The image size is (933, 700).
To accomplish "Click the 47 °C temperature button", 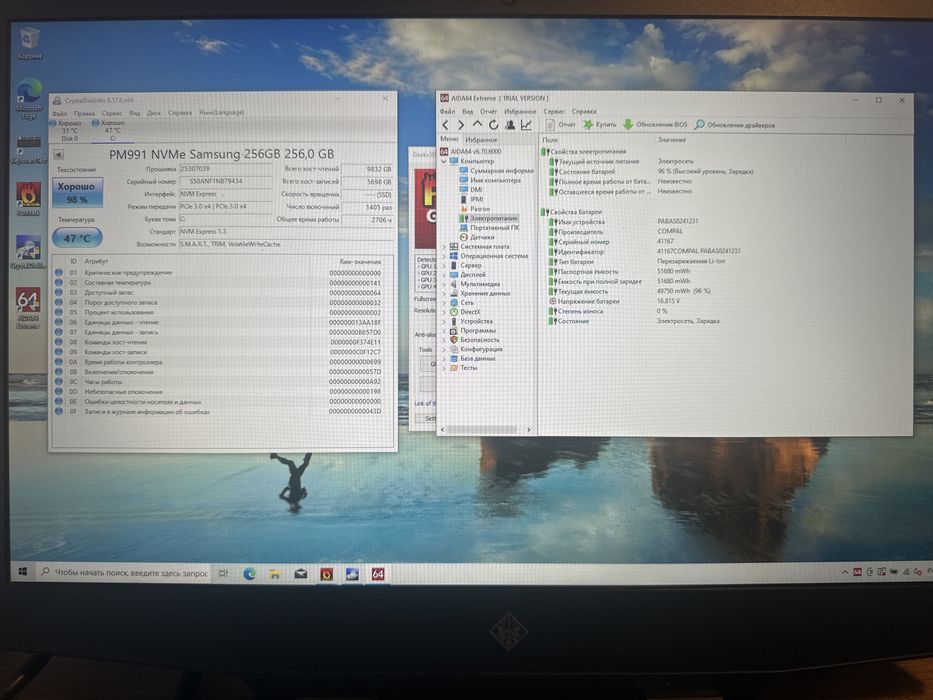I will 77,238.
